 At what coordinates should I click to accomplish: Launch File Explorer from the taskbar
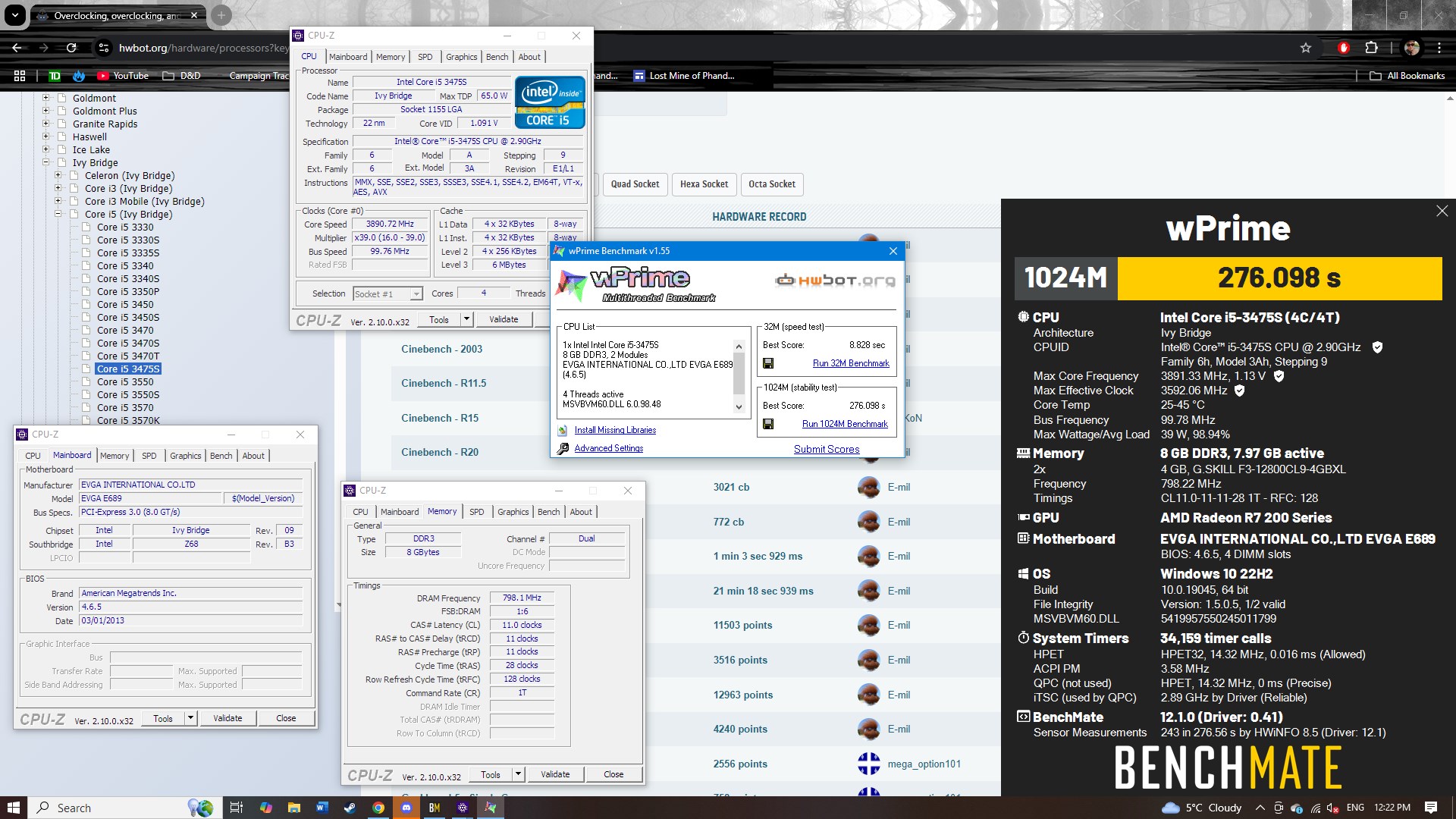tap(293, 808)
